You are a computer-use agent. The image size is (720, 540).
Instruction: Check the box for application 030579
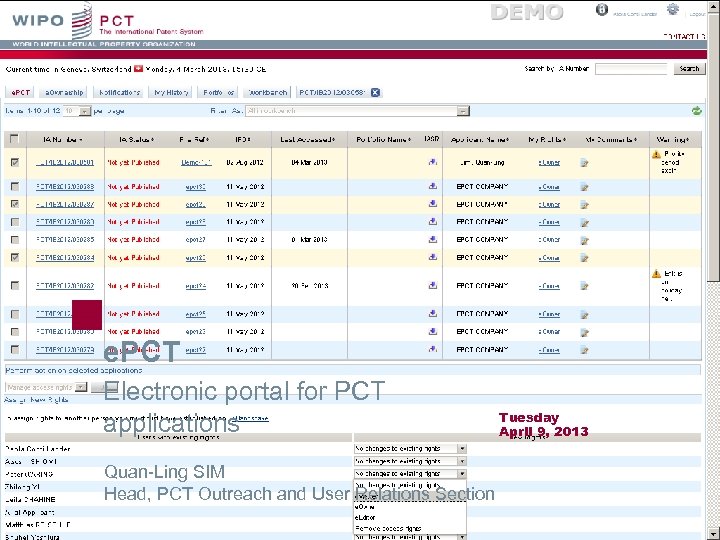click(15, 349)
